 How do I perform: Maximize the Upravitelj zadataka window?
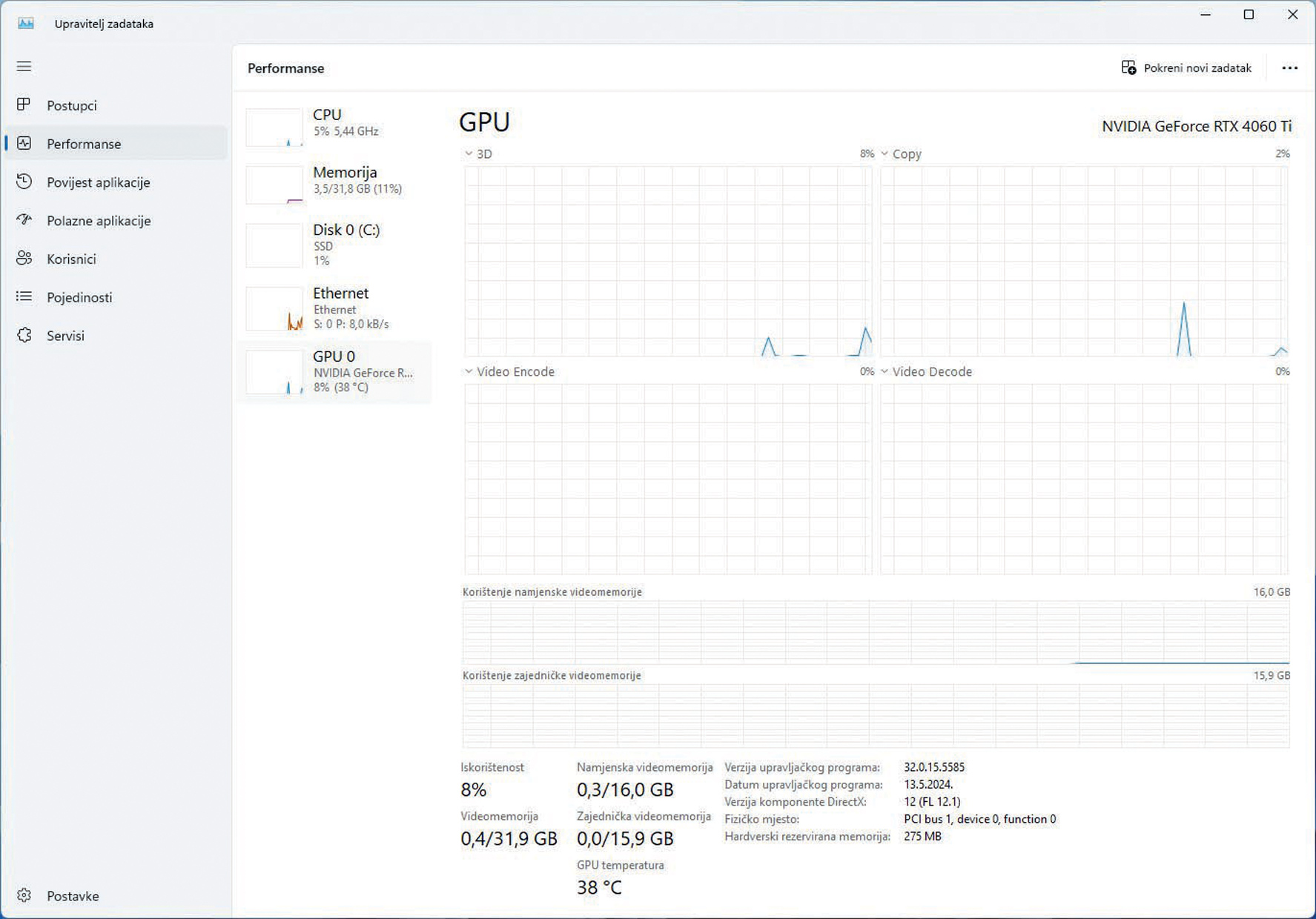click(1249, 15)
